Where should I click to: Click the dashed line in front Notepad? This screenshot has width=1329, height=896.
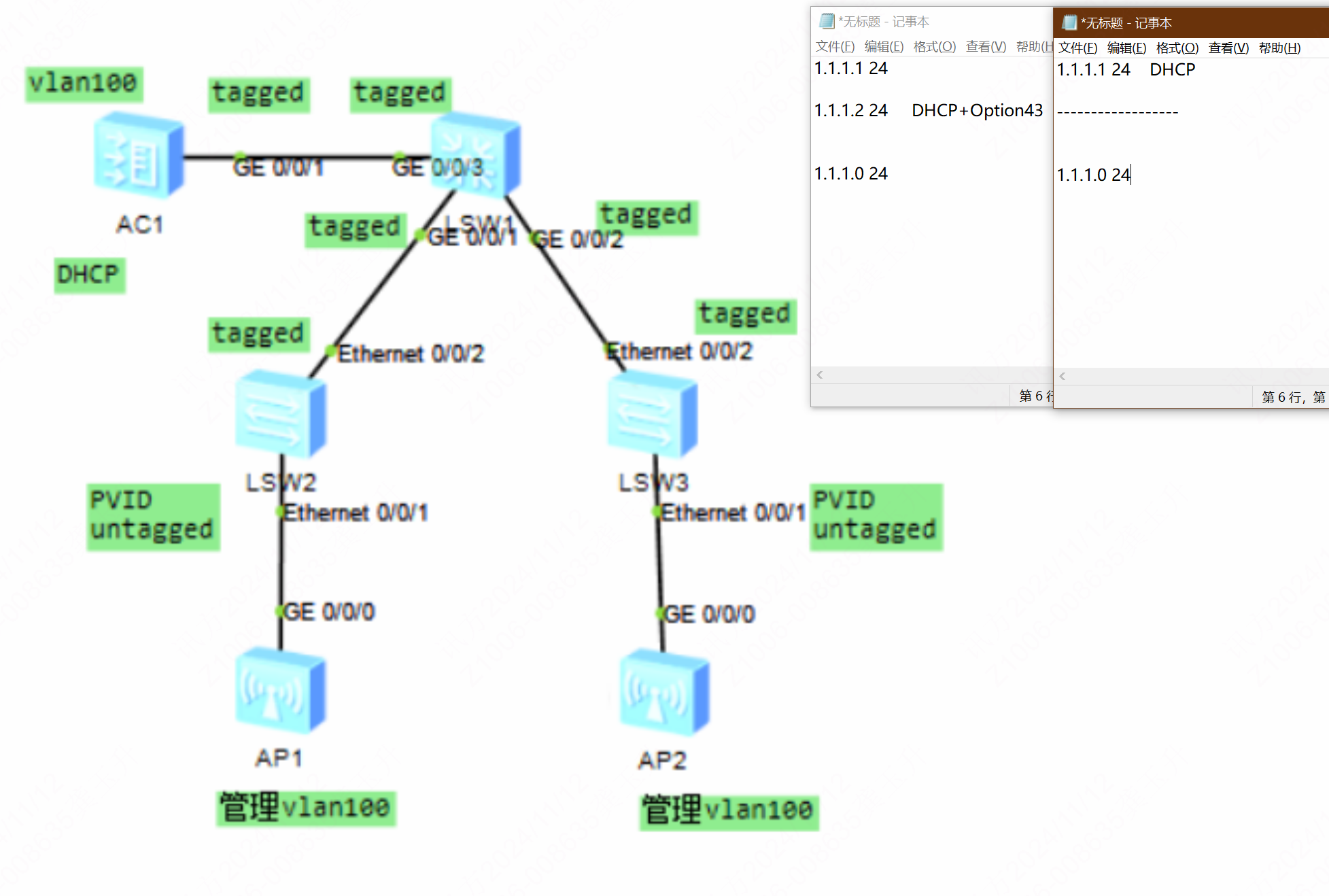click(1118, 113)
